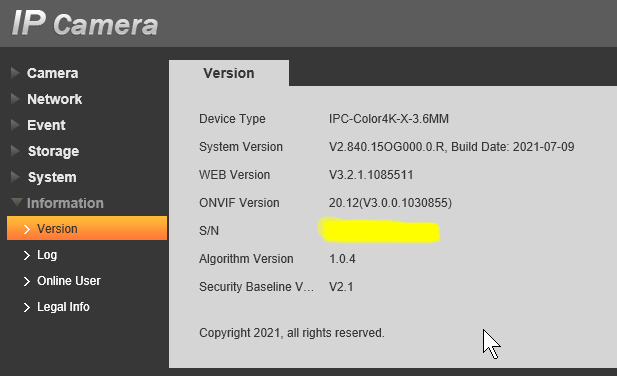Open the Event settings menu
Image resolution: width=617 pixels, height=376 pixels.
point(46,125)
